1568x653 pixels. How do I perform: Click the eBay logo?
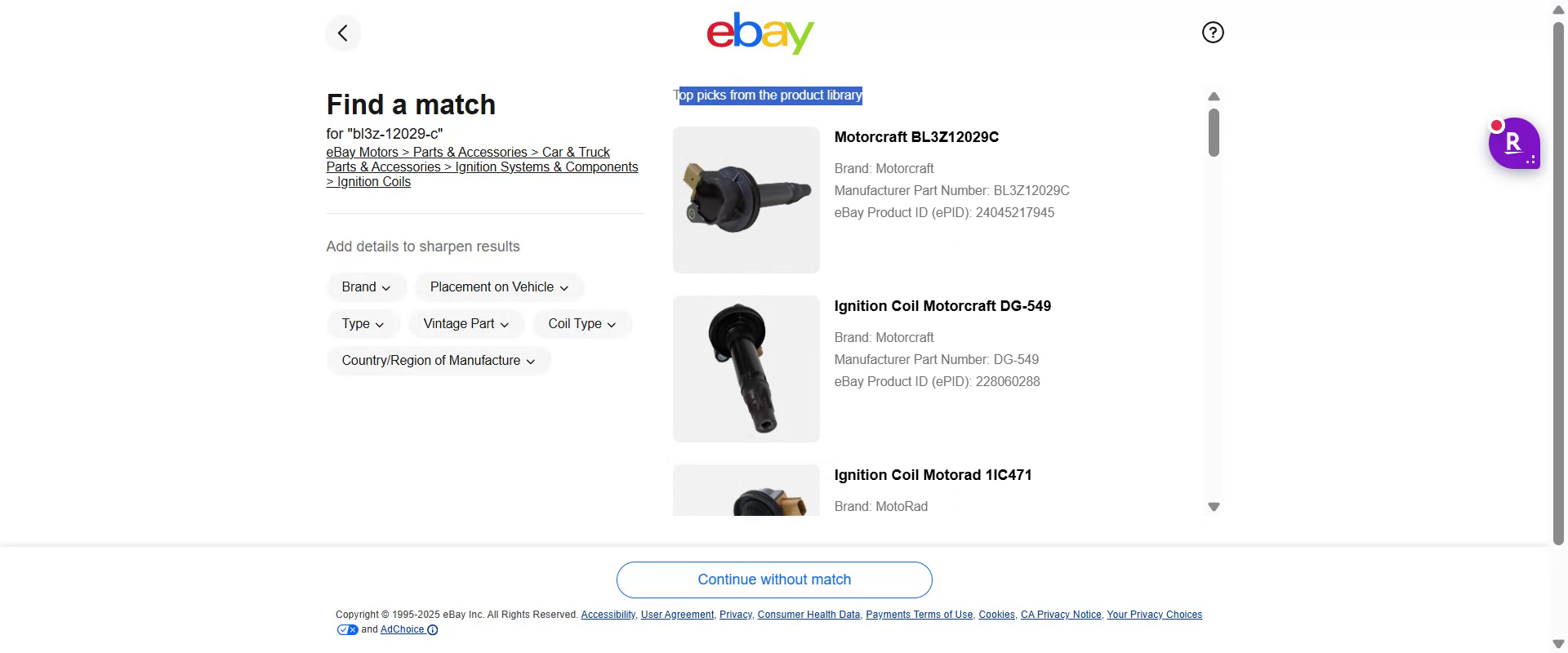click(760, 33)
